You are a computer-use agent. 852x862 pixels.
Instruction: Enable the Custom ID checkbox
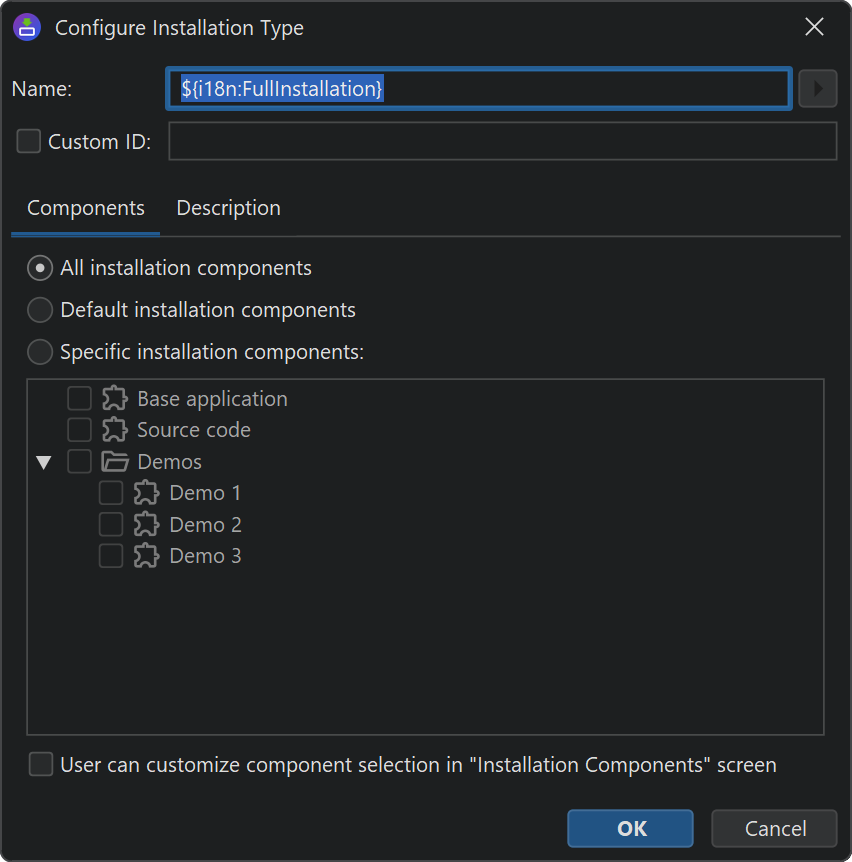coord(29,142)
